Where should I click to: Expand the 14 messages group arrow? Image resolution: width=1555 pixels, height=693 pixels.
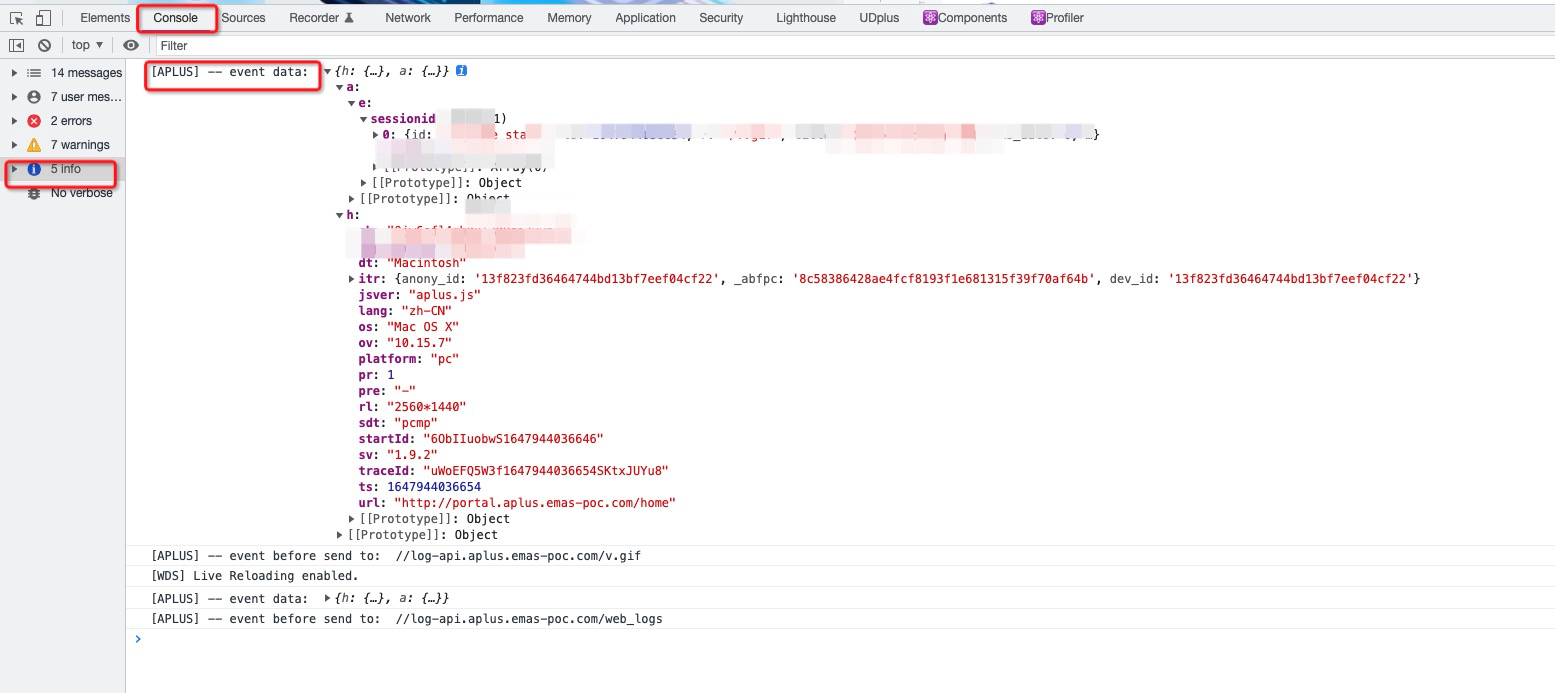14,73
